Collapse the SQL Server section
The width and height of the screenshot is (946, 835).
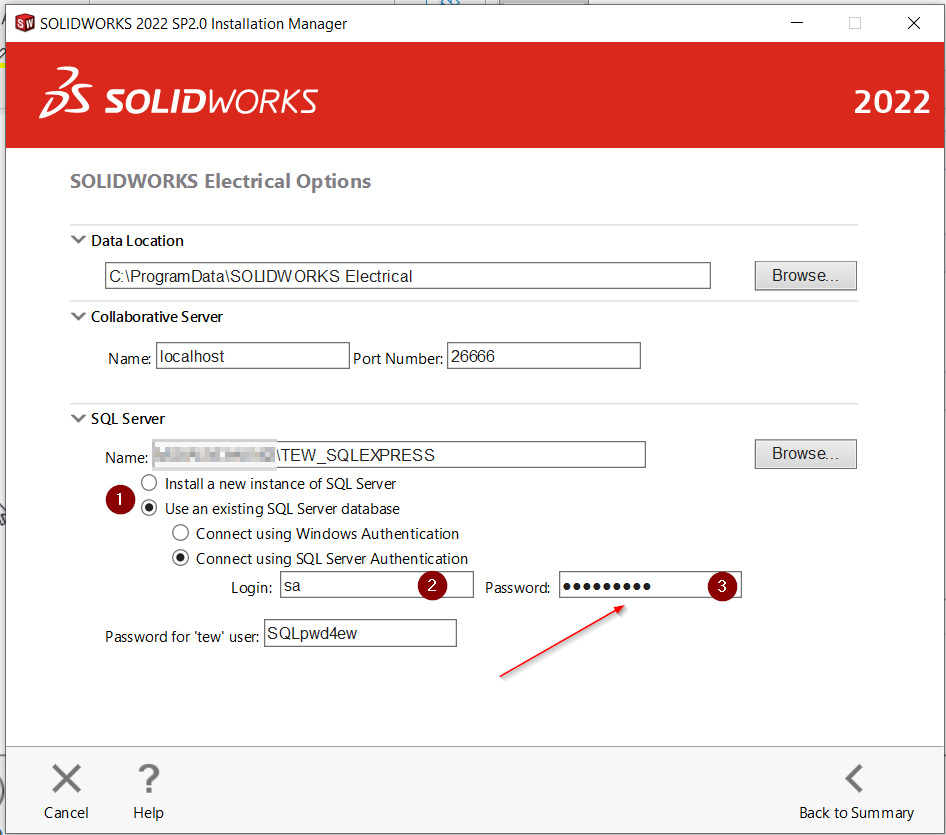click(x=78, y=418)
